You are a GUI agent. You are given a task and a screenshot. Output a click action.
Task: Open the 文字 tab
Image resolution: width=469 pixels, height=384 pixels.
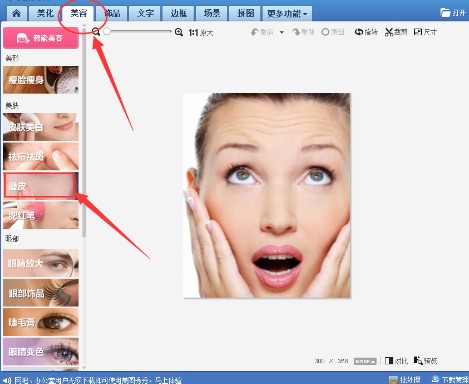pyautogui.click(x=146, y=14)
